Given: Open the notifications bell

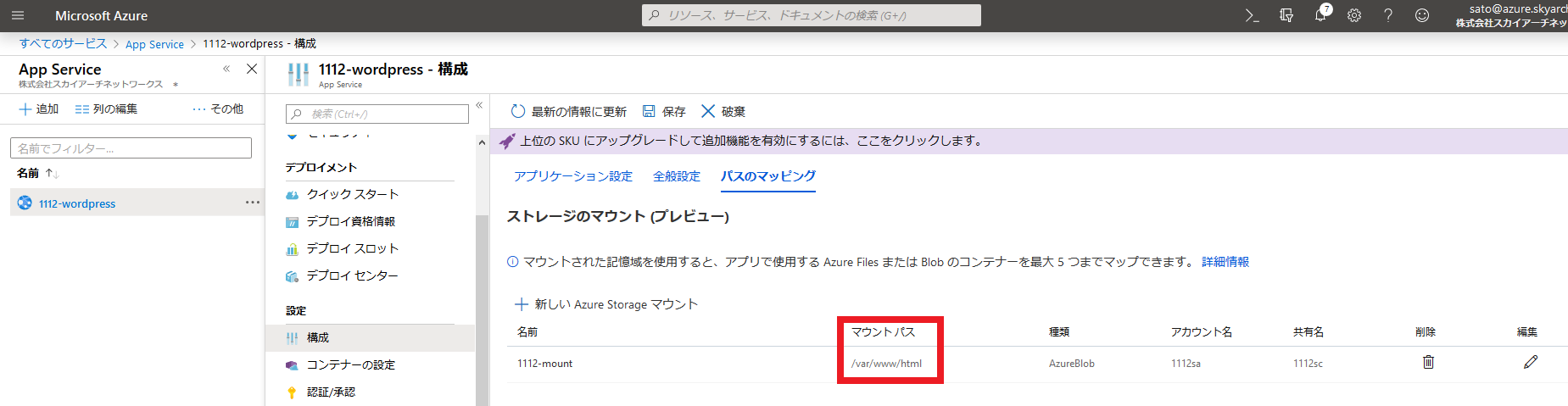Looking at the screenshot, I should tap(1321, 14).
